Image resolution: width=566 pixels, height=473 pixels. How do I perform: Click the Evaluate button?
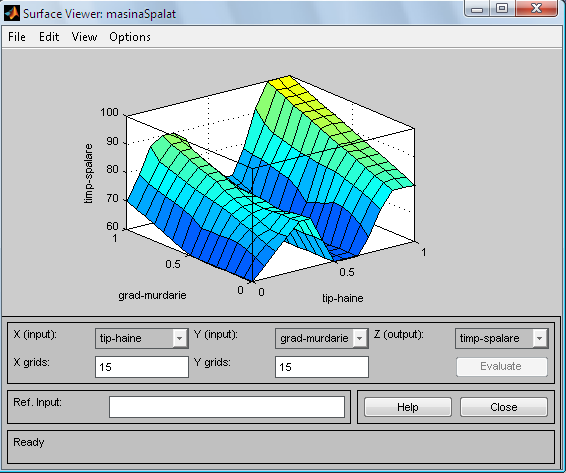click(x=502, y=366)
